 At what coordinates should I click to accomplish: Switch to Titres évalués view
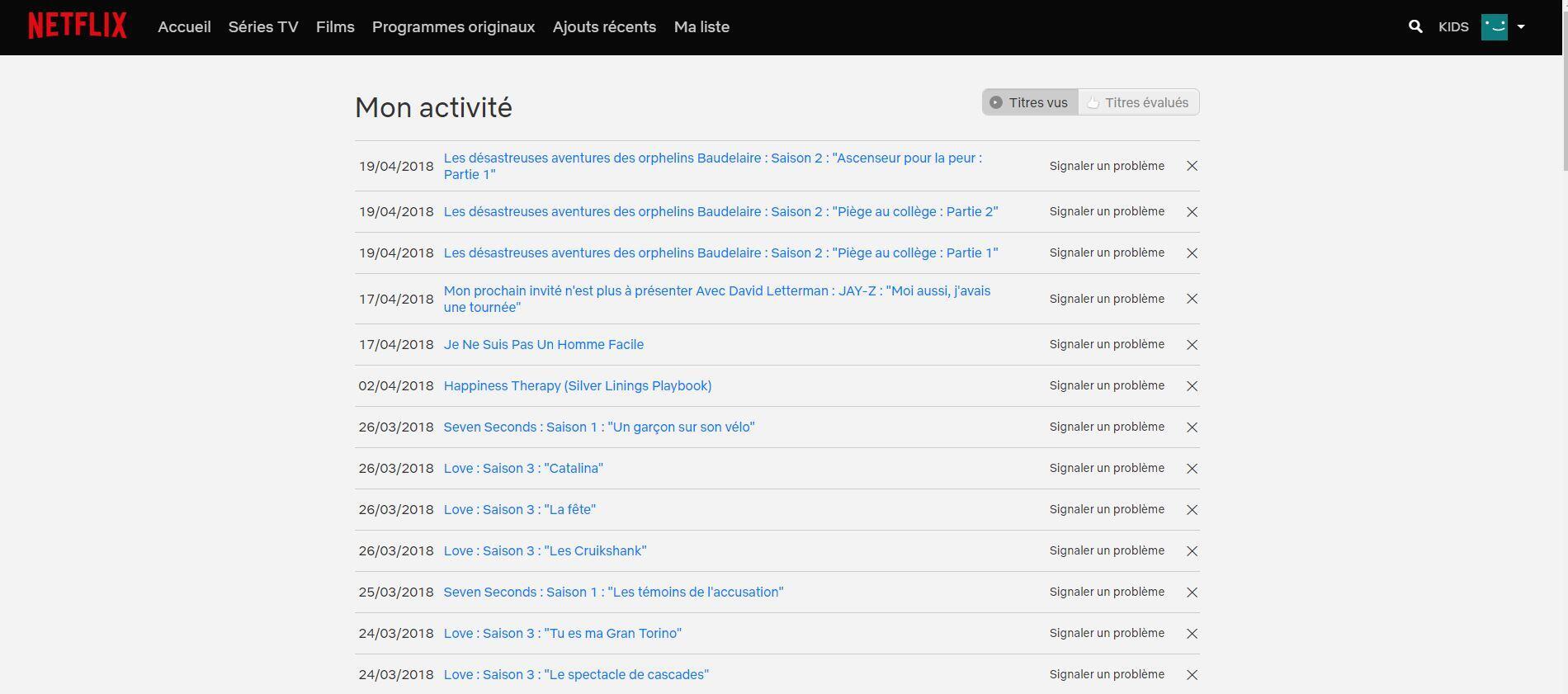[1138, 102]
